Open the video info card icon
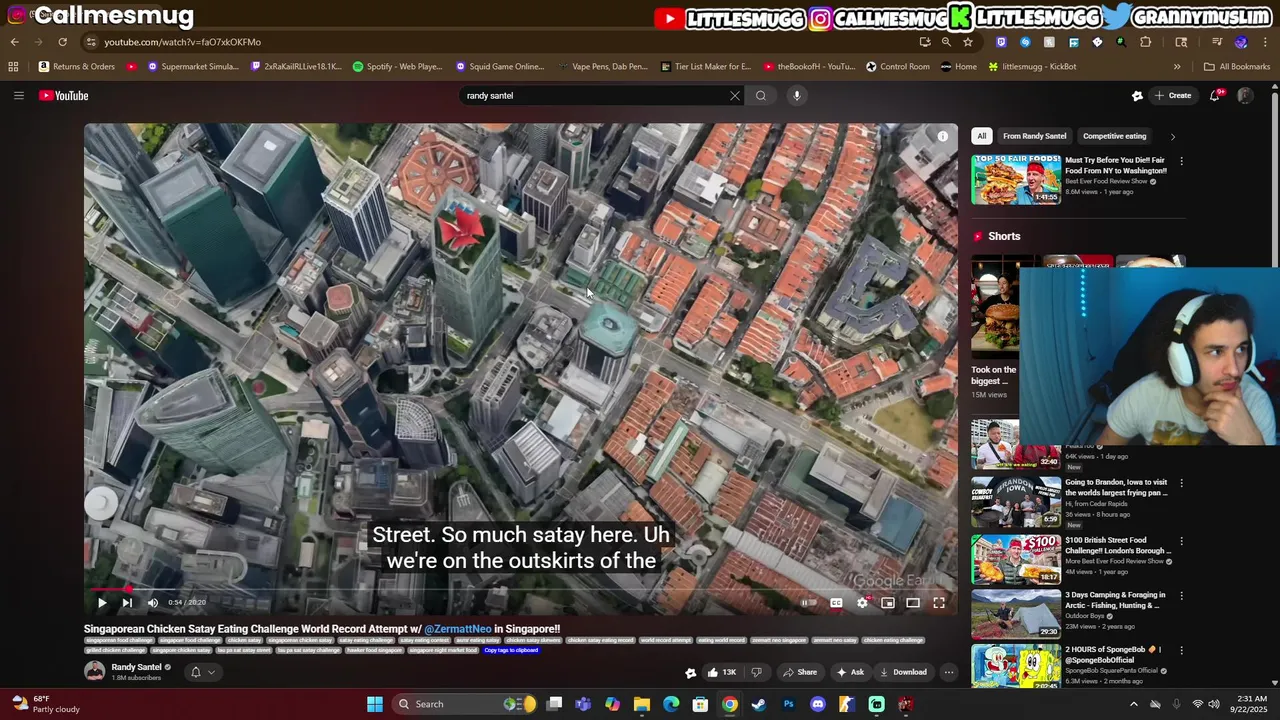 (942, 136)
